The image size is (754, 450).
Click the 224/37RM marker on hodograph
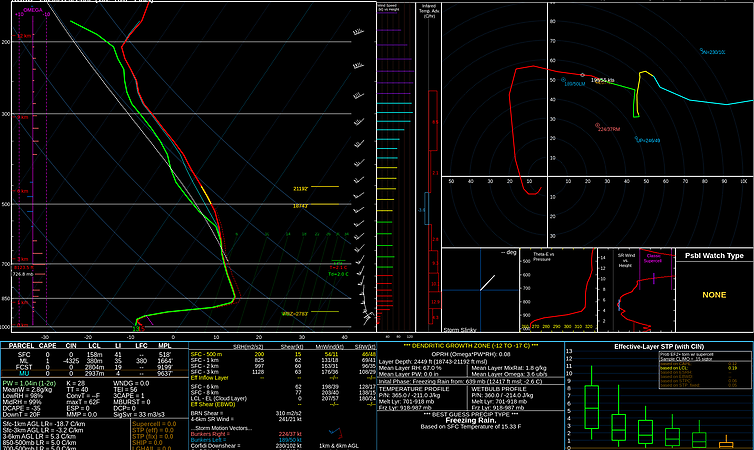point(607,128)
